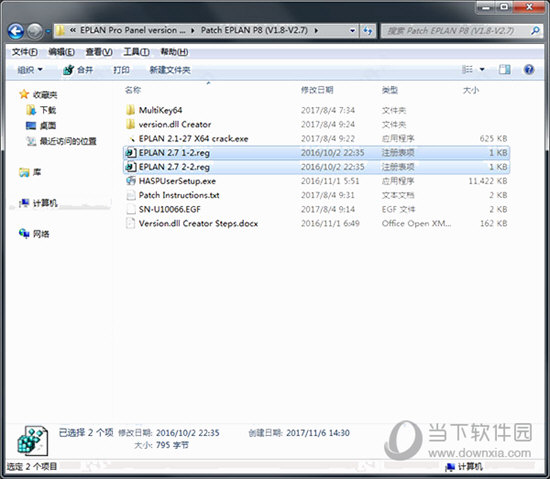Sort by the 大小 column header
This screenshot has height=479, width=550.
click(x=471, y=90)
